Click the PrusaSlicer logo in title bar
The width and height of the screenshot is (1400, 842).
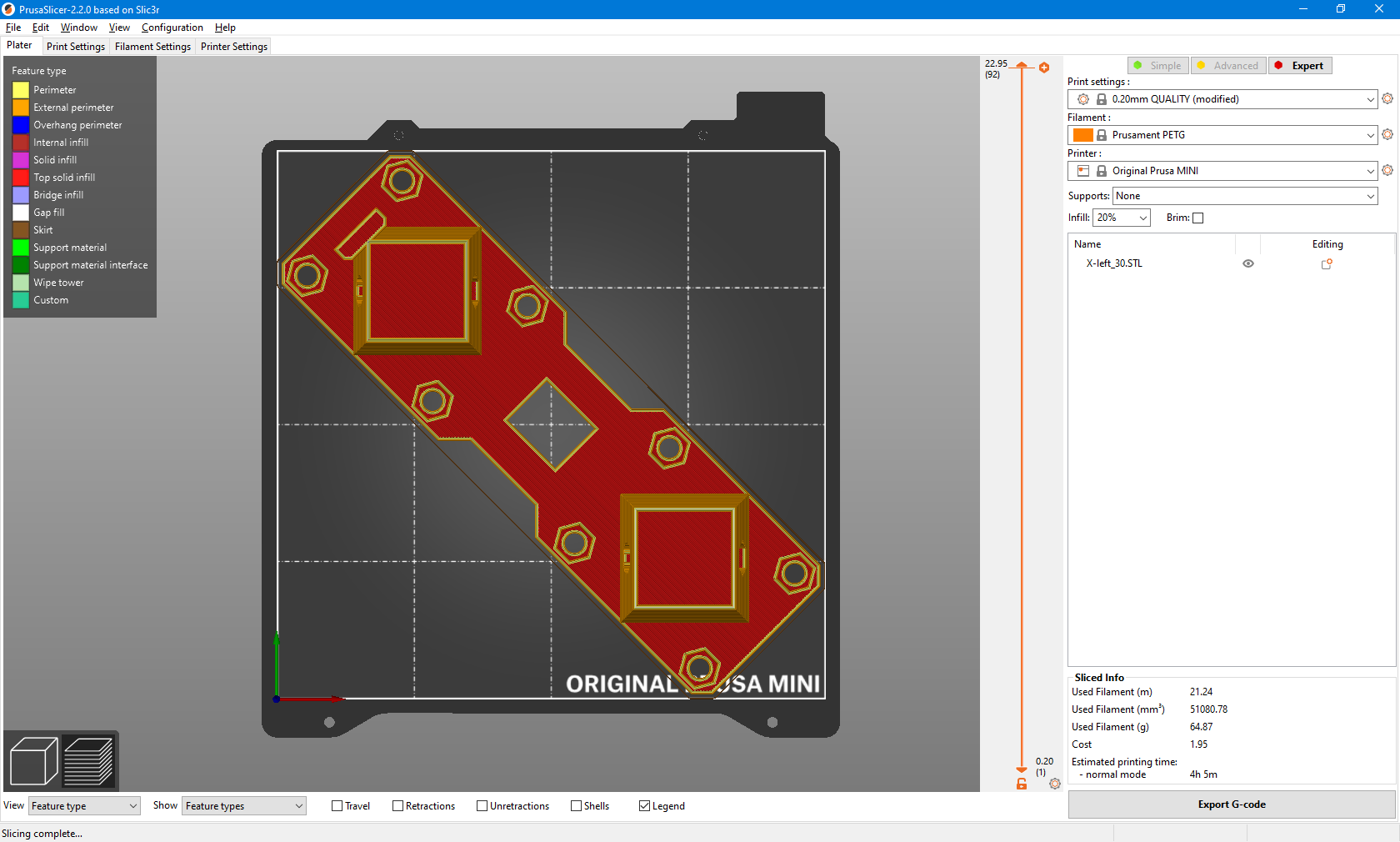pos(8,9)
